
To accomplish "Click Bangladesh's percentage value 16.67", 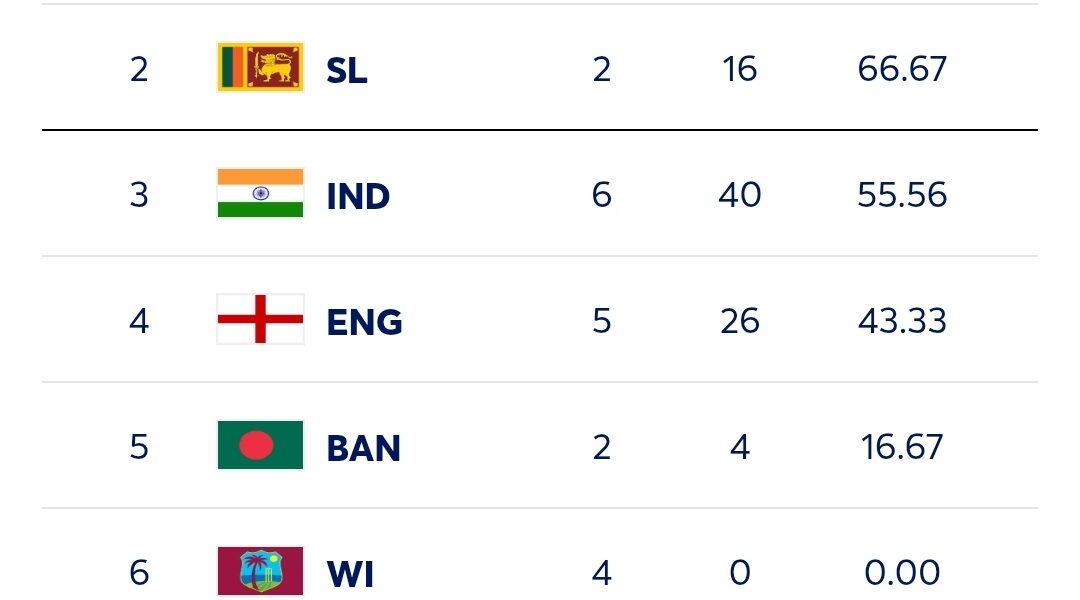I will coord(902,447).
